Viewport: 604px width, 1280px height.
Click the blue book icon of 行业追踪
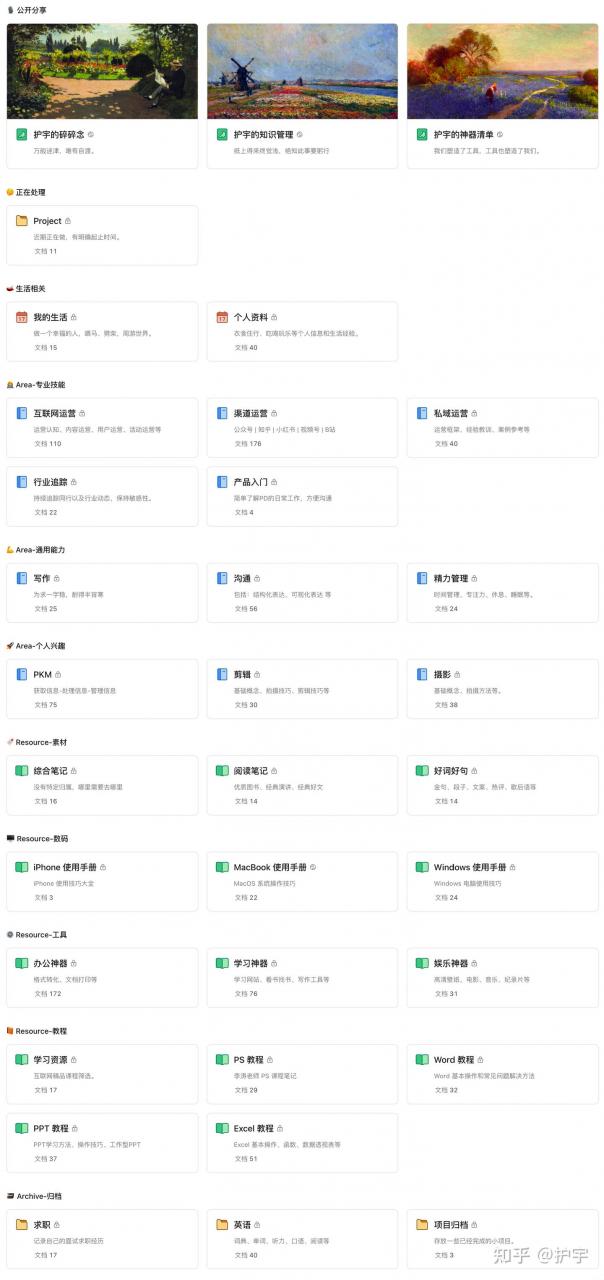point(22,482)
